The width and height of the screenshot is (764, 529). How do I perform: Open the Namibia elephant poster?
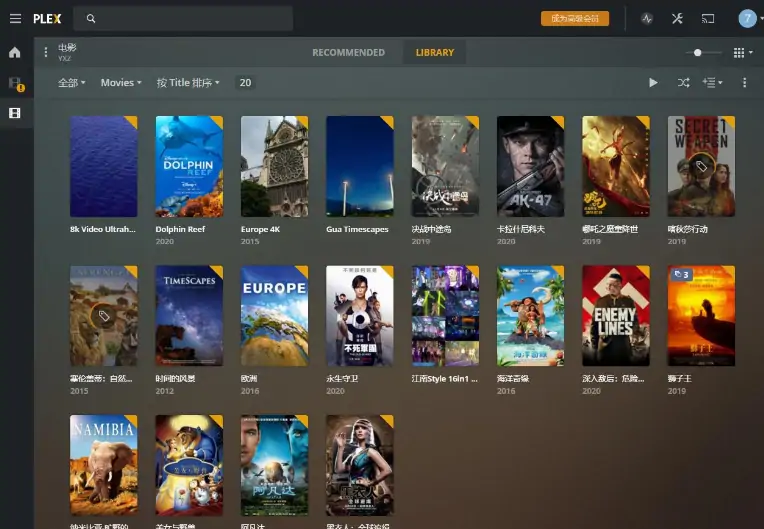point(103,465)
